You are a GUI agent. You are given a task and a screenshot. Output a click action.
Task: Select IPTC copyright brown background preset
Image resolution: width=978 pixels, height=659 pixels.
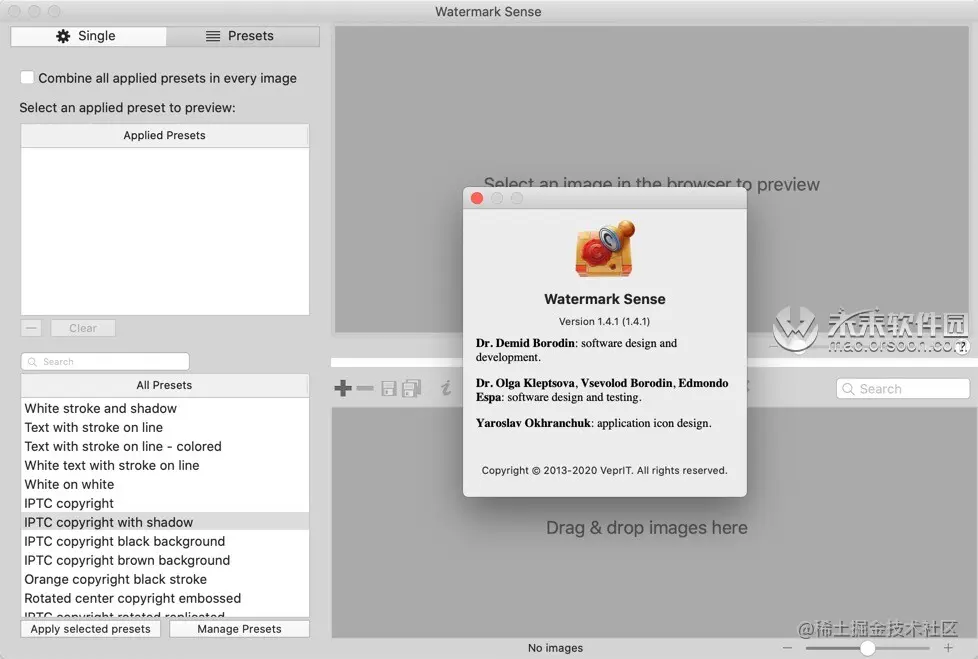[165, 560]
